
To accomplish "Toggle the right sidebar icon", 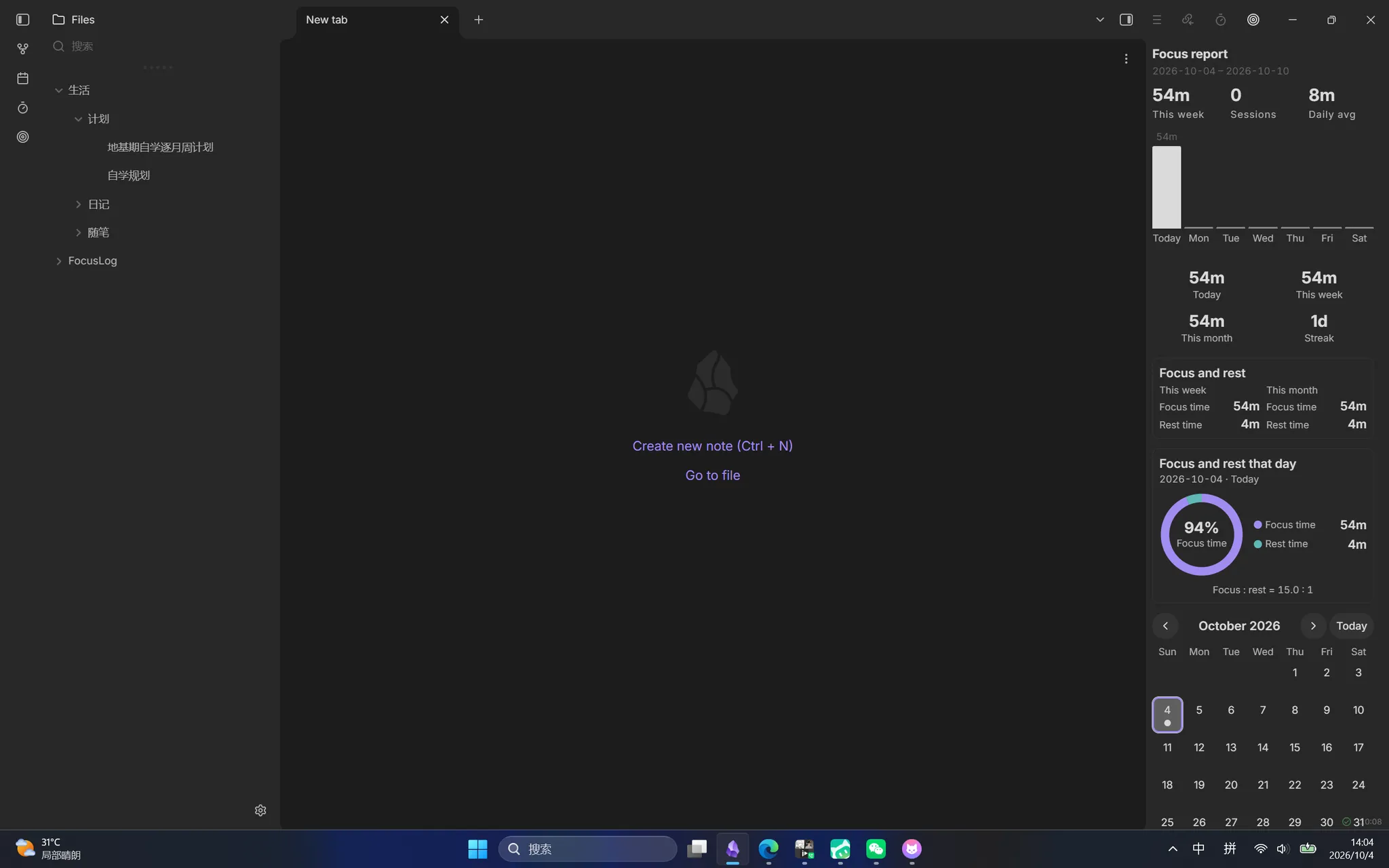I will pyautogui.click(x=1126, y=20).
